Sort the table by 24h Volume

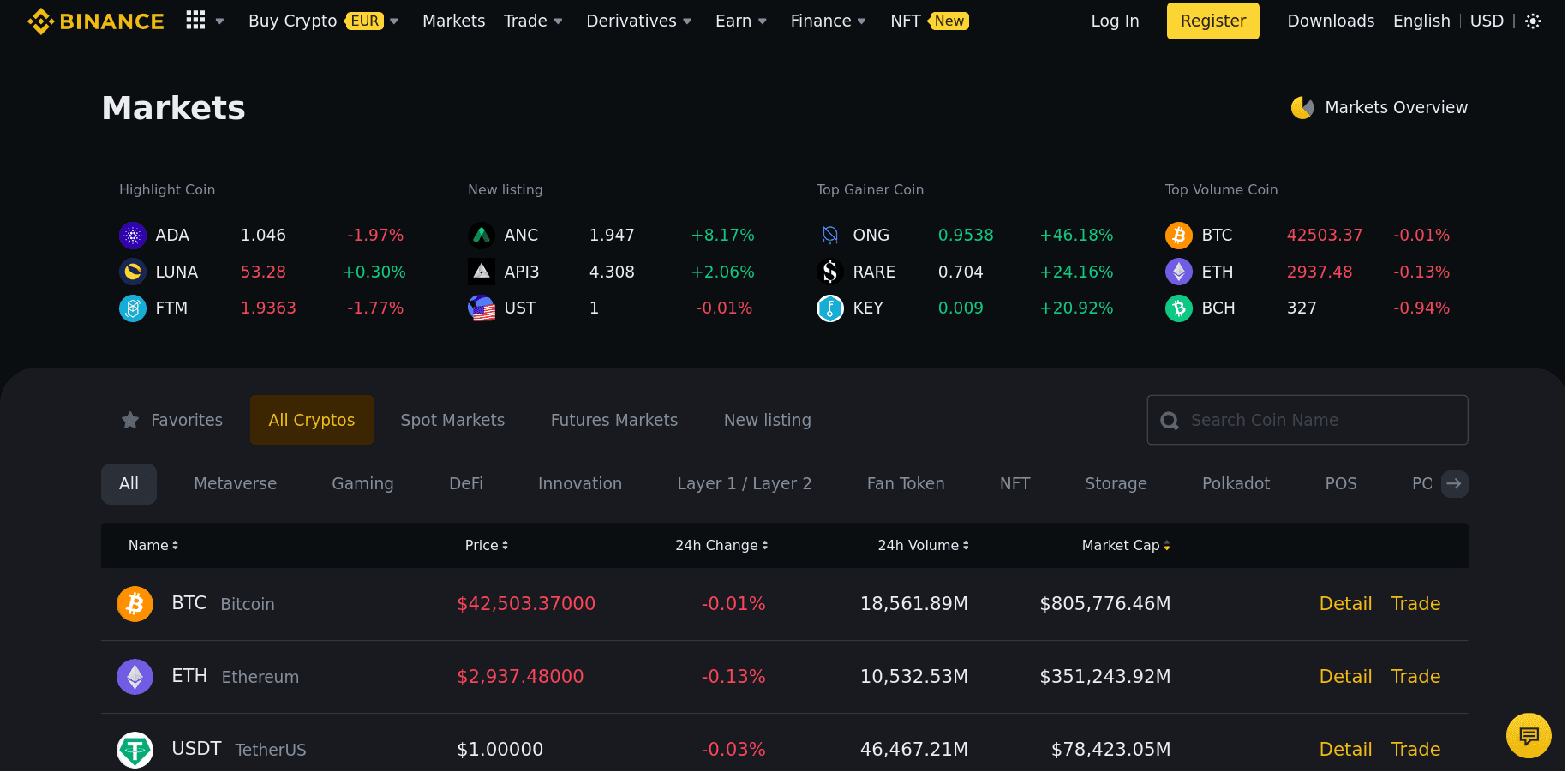924,545
